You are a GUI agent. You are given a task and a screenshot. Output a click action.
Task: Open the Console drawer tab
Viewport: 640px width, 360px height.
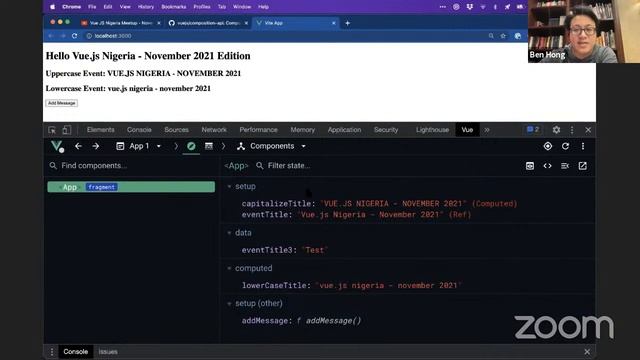(76, 351)
